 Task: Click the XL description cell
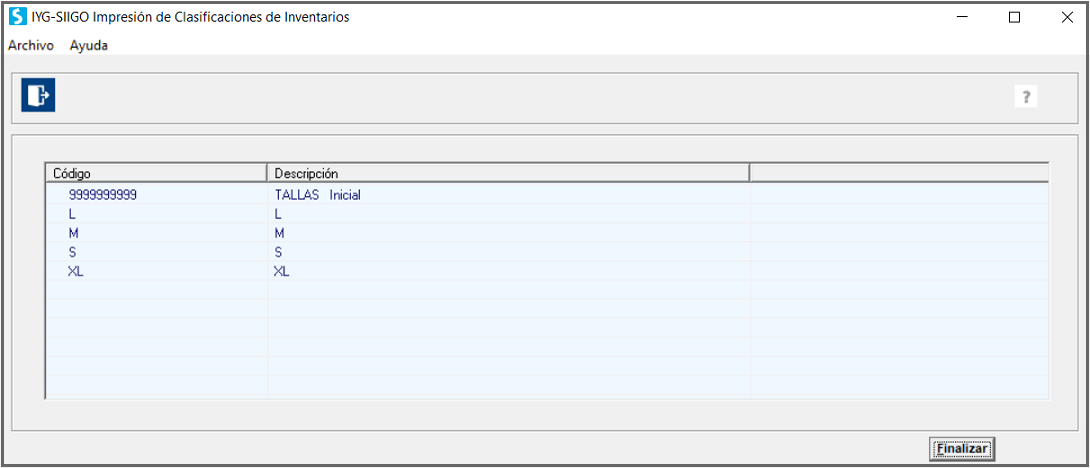509,272
